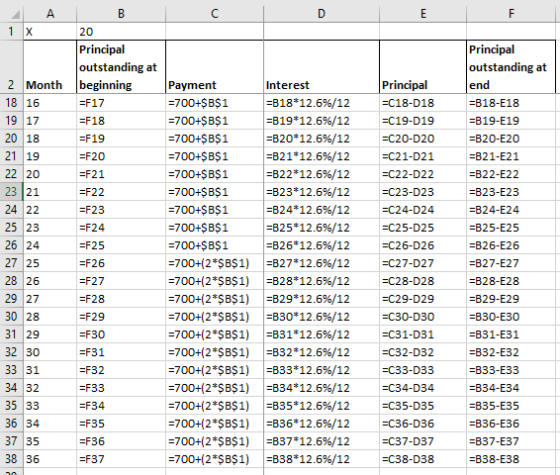Screen dimensions: 560x475
Task: Click cell with formula =B36*12.6%/12
Action: [x=321, y=424]
